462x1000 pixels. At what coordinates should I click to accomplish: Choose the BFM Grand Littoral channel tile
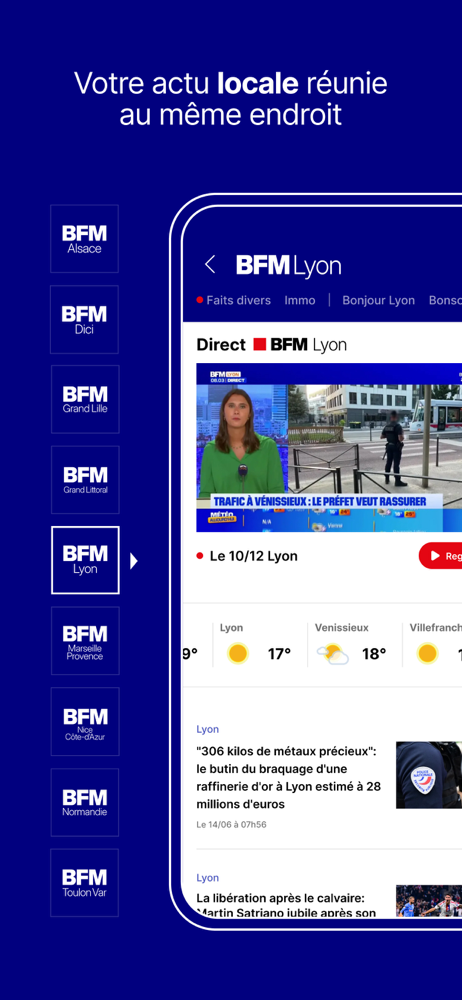click(85, 480)
